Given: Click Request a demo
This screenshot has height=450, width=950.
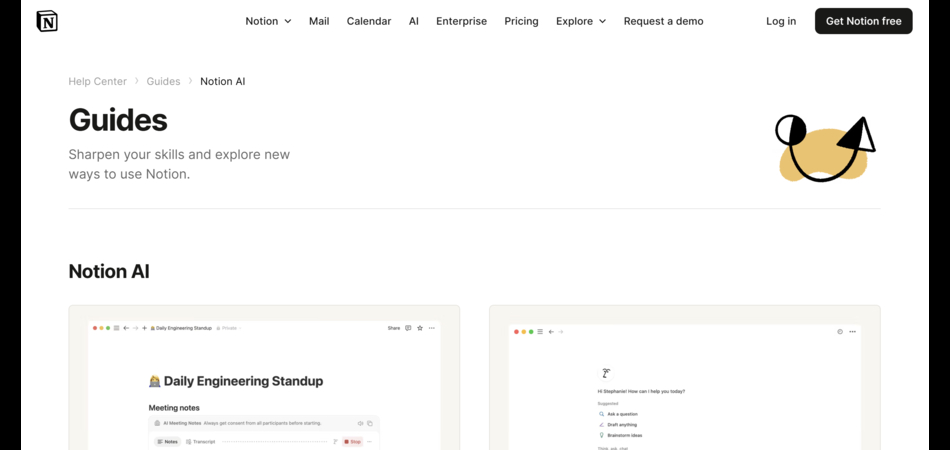Looking at the screenshot, I should [x=663, y=21].
